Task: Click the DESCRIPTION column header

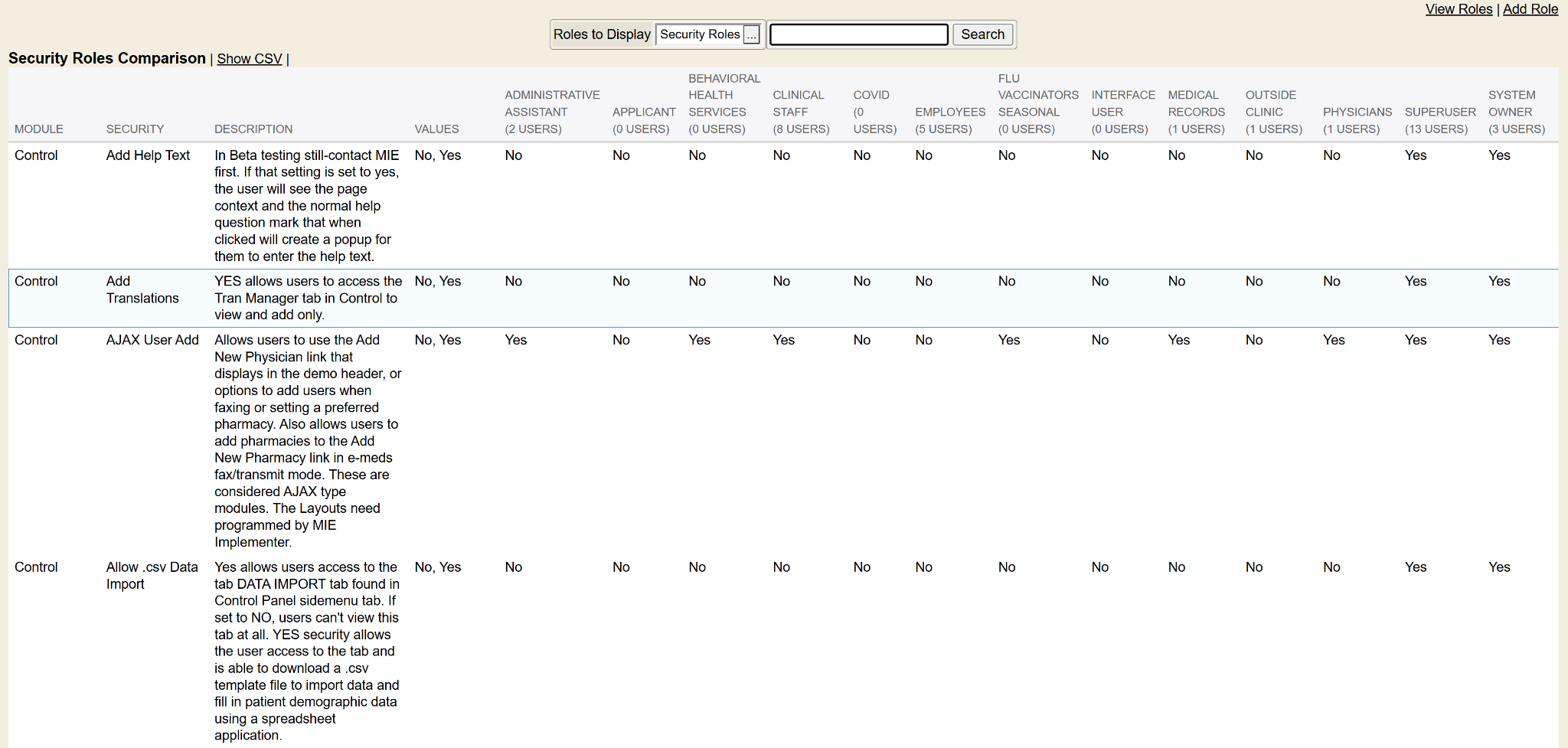Action: click(x=253, y=129)
